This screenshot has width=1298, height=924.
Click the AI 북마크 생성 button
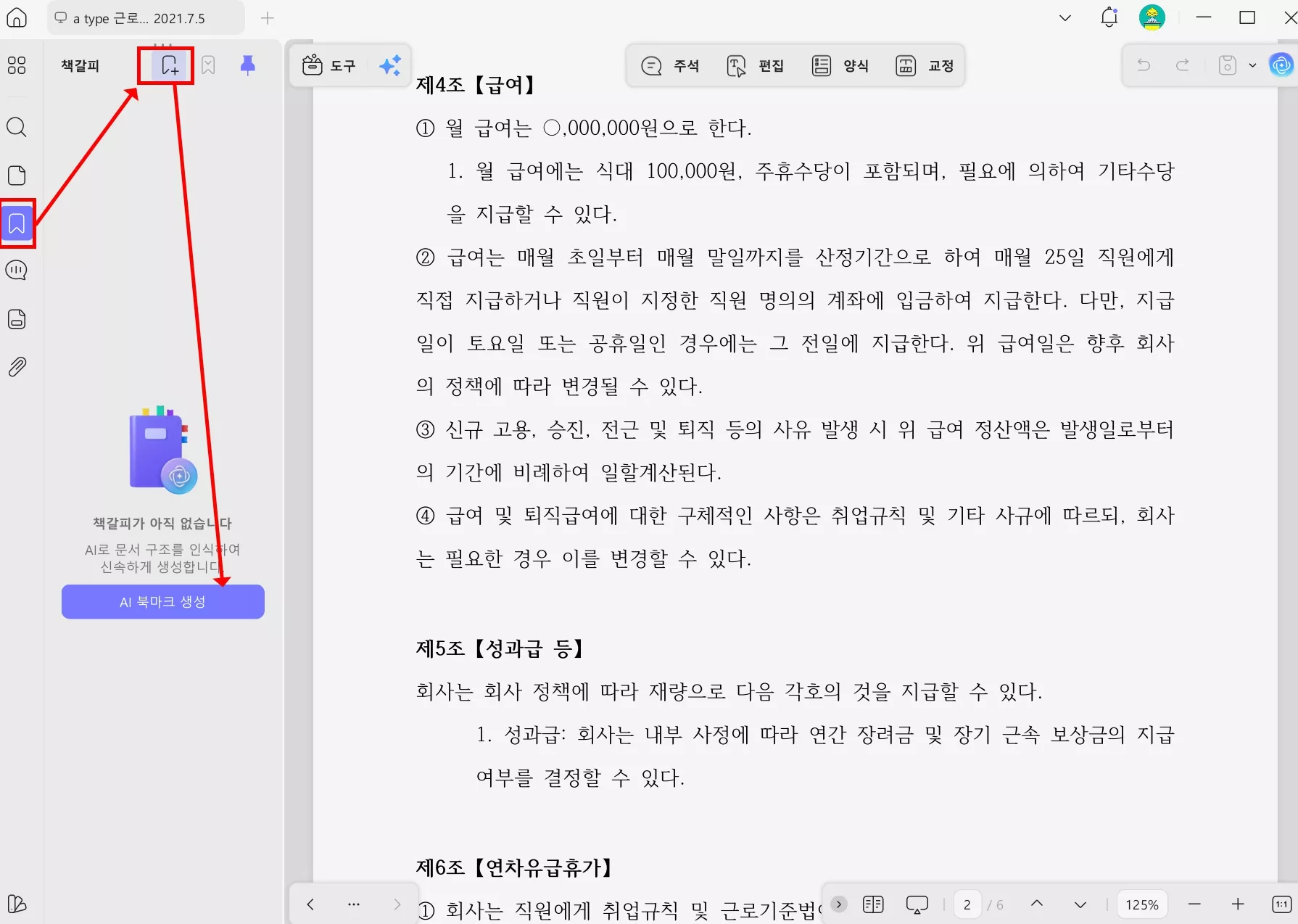tap(162, 601)
